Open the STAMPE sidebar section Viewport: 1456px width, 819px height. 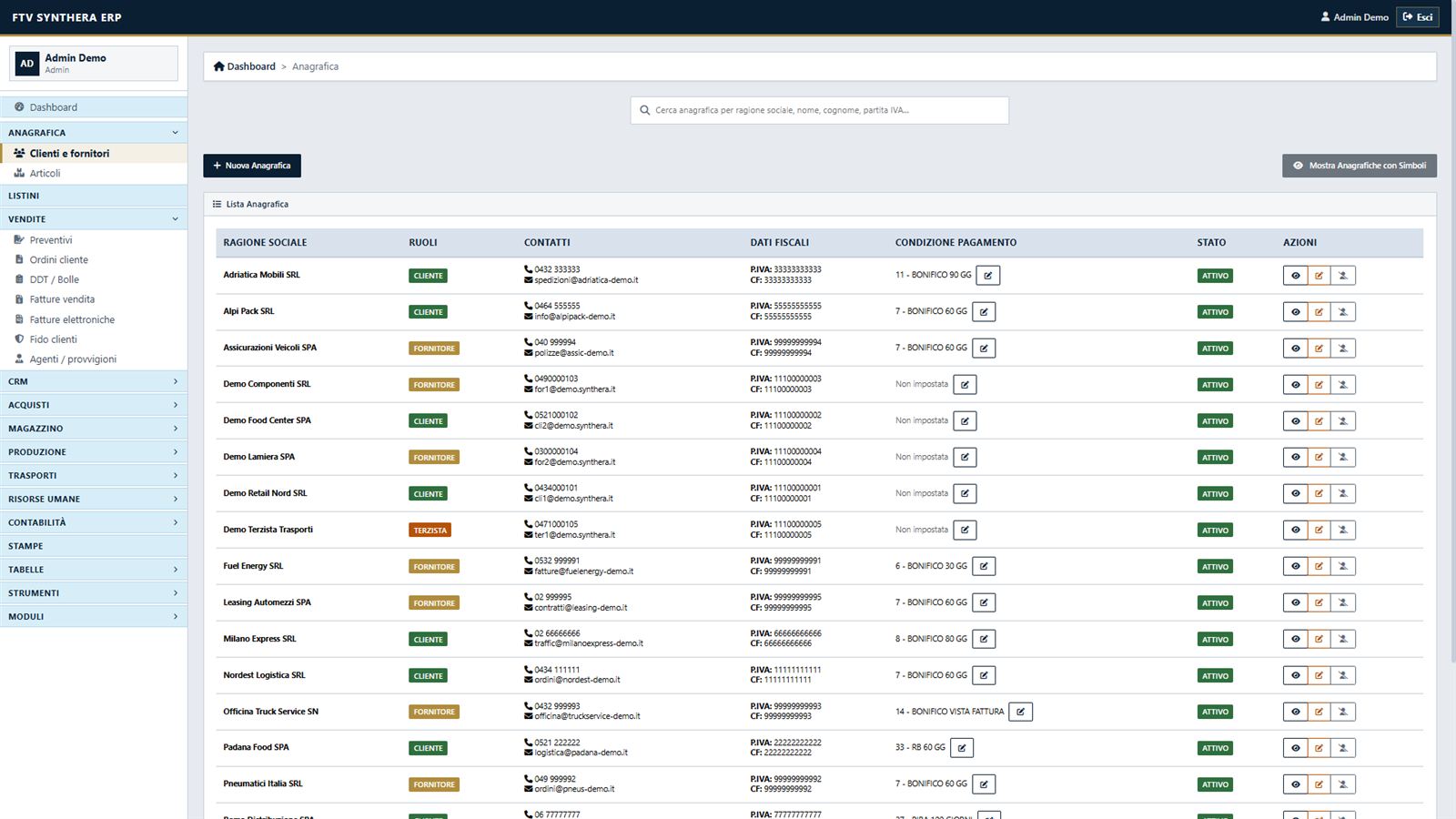coord(94,546)
